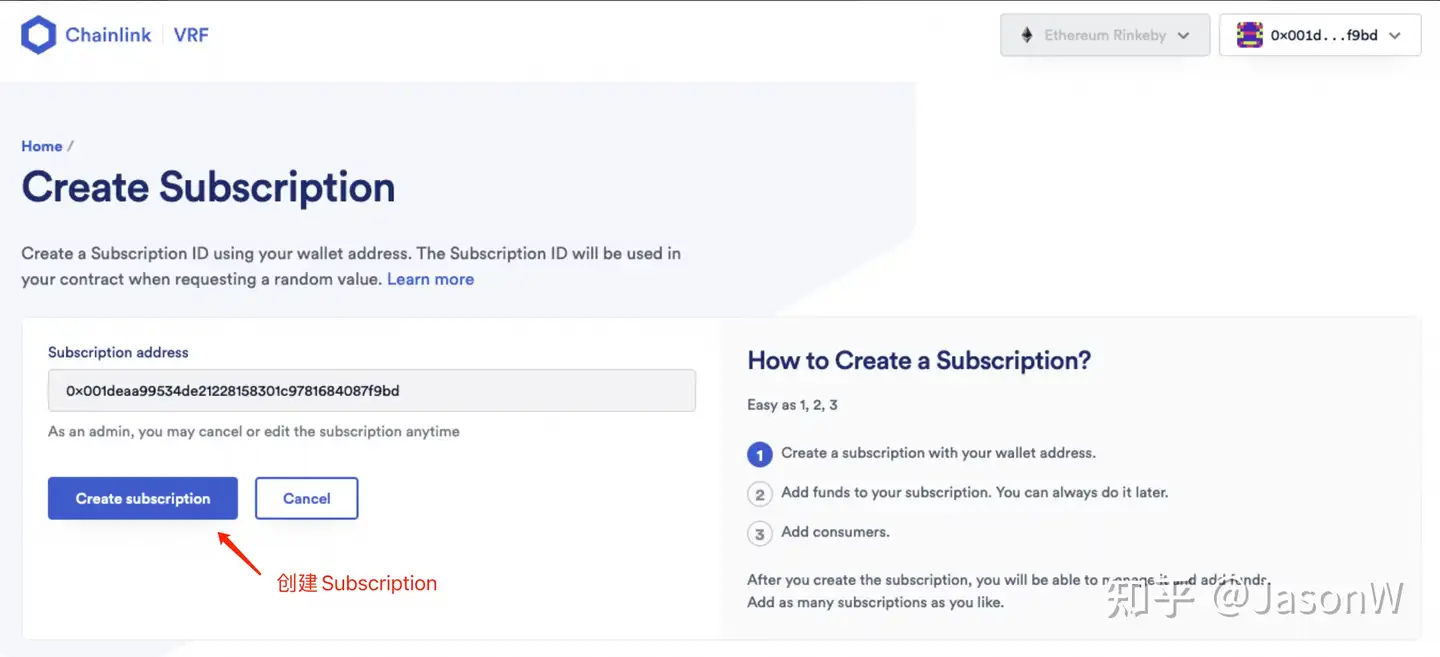Click the chevron beside Ethereum Rinkeby
The height and width of the screenshot is (657, 1440).
point(1184,36)
